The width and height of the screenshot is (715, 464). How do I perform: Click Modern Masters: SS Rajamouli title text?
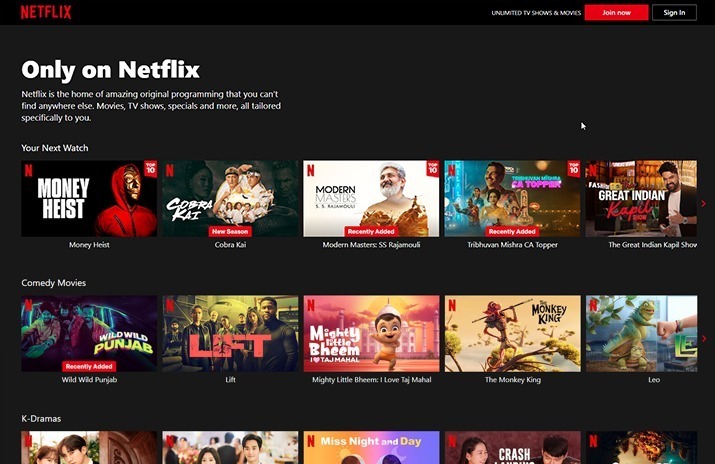[371, 245]
